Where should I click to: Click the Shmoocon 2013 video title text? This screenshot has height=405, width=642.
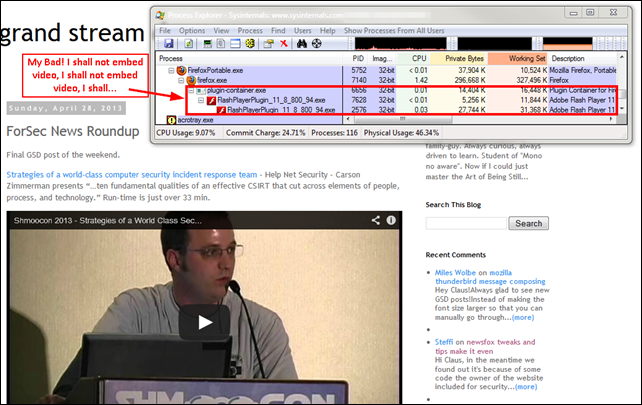[x=108, y=220]
